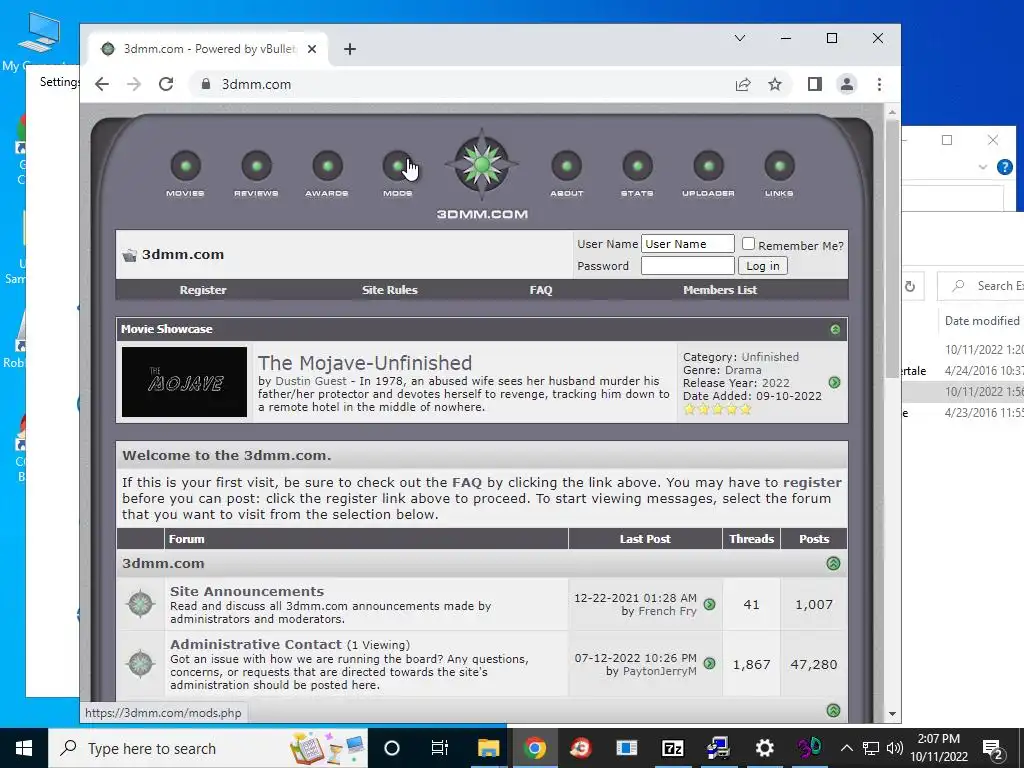
Task: Open 7-Zip from taskbar
Action: coord(673,748)
